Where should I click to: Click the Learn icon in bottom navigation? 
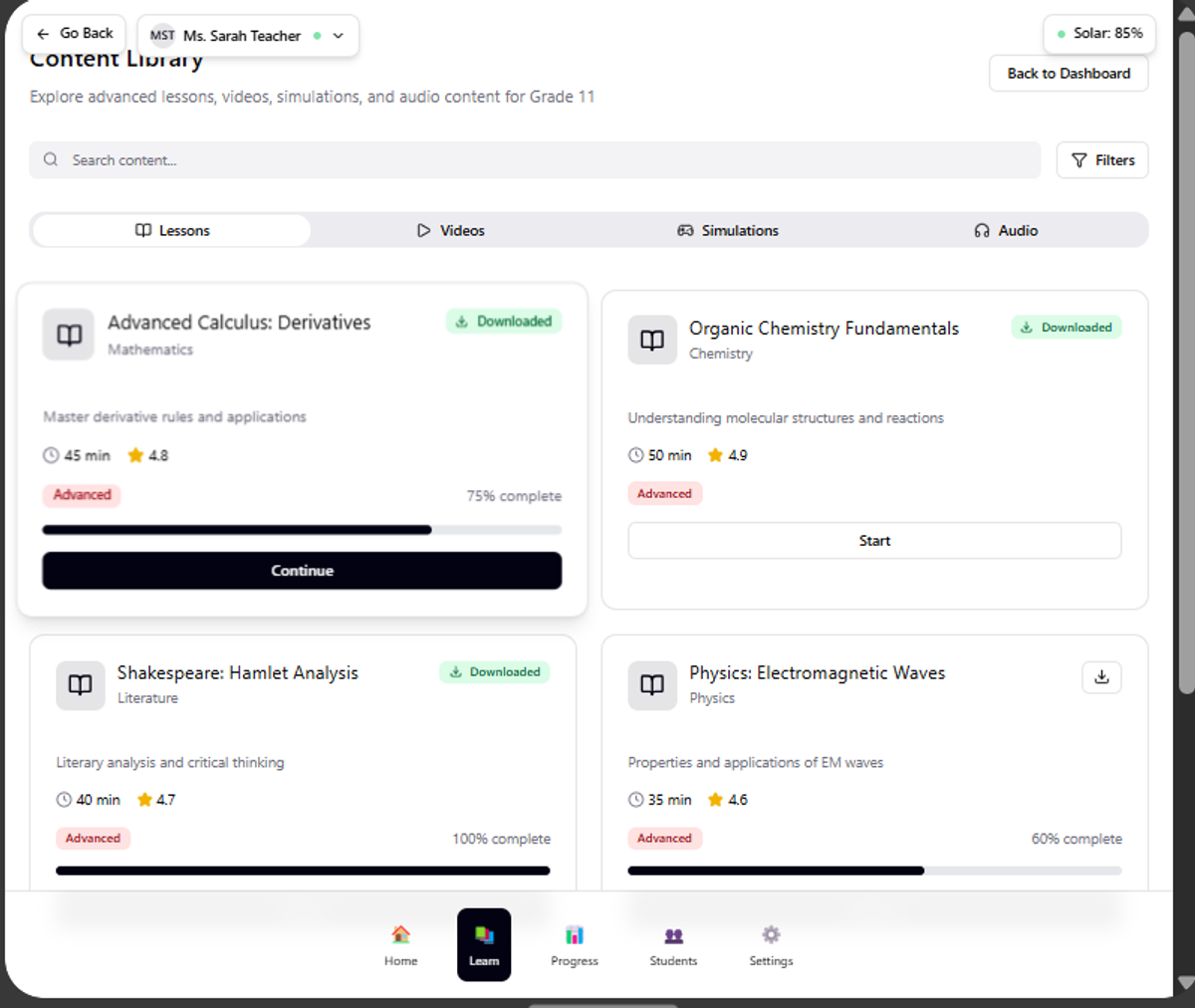484,935
